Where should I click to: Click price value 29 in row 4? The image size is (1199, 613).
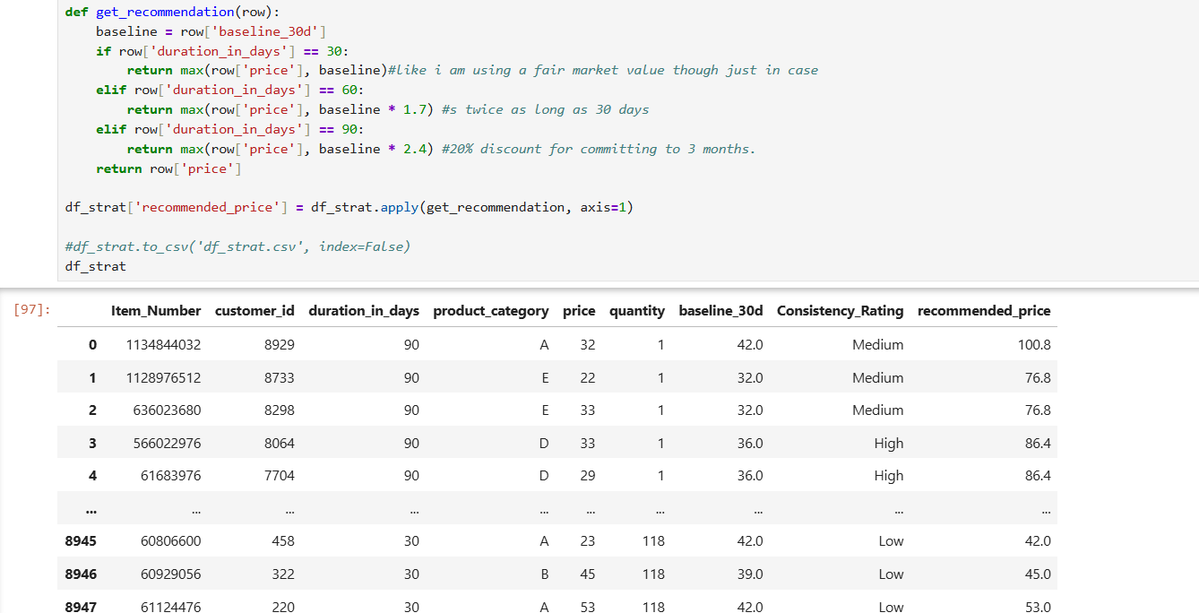coord(587,475)
